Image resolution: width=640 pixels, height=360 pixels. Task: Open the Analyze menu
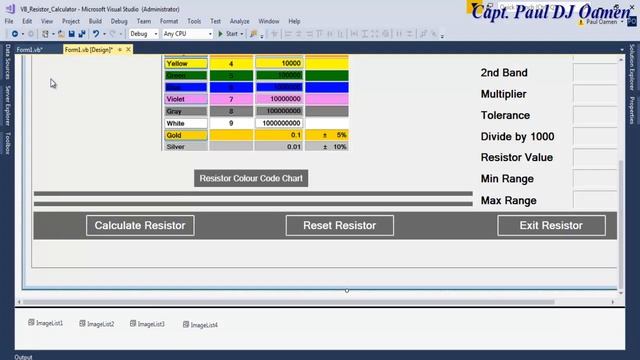tap(240, 21)
